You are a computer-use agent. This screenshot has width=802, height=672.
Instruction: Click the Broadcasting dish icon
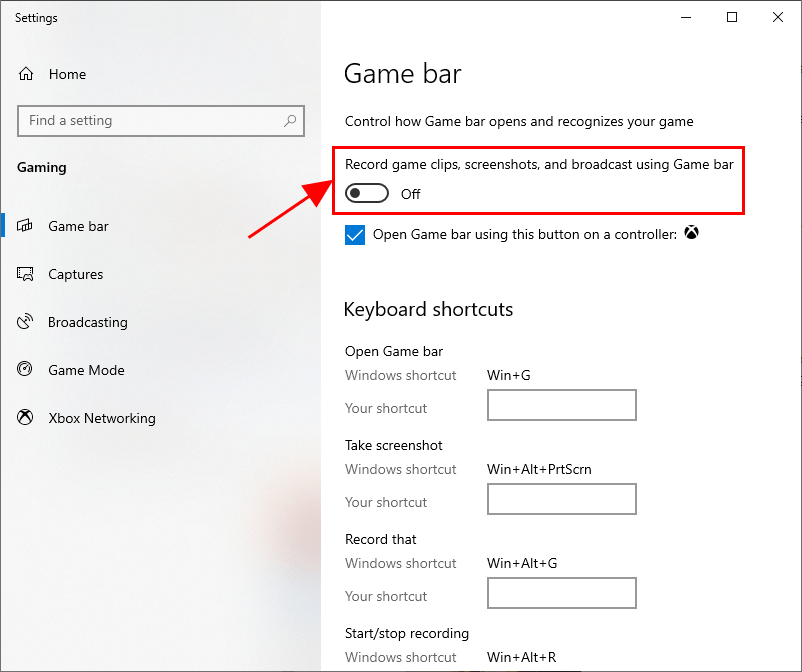(25, 322)
